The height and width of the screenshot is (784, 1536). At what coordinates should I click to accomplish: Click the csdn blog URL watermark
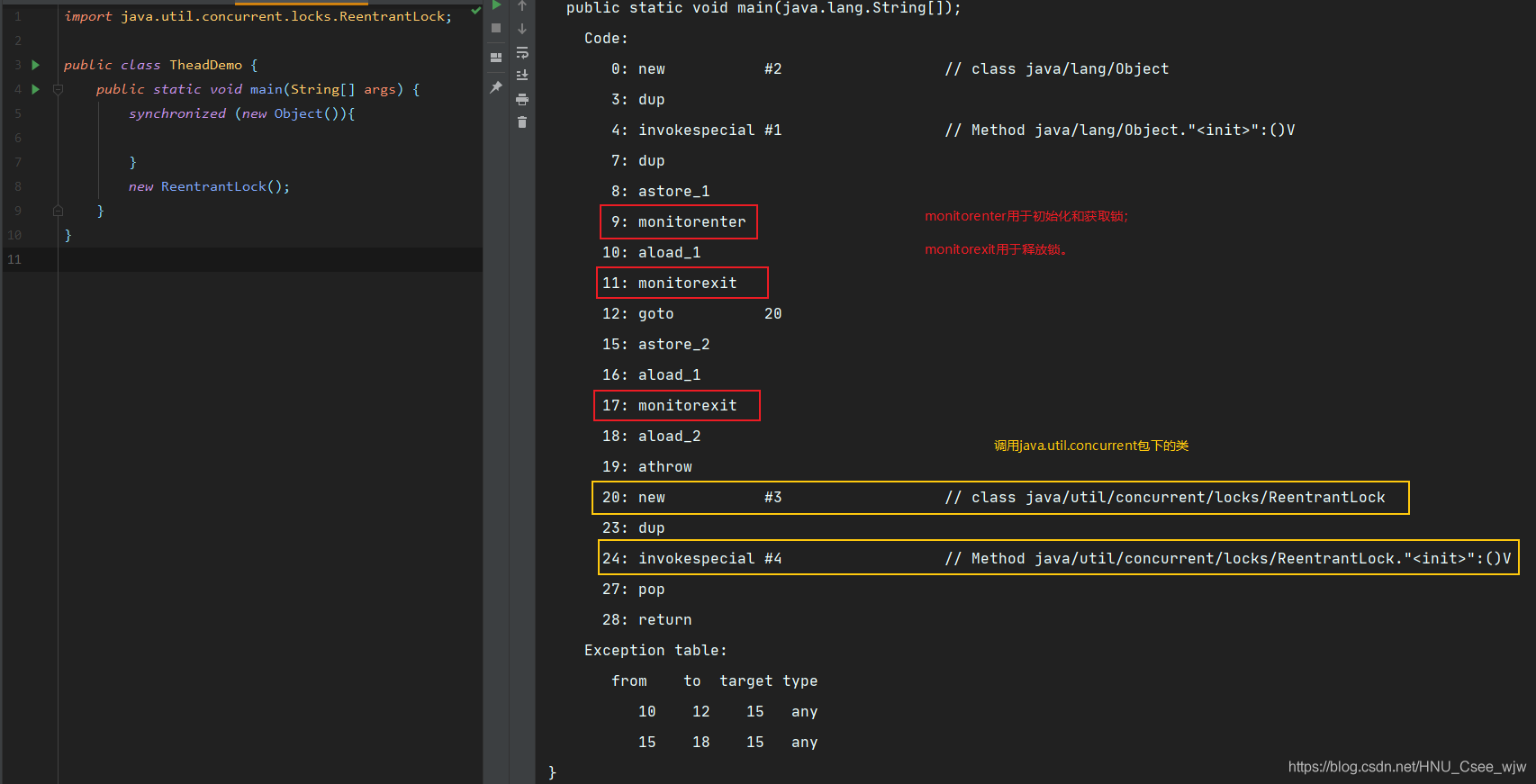[x=1406, y=767]
